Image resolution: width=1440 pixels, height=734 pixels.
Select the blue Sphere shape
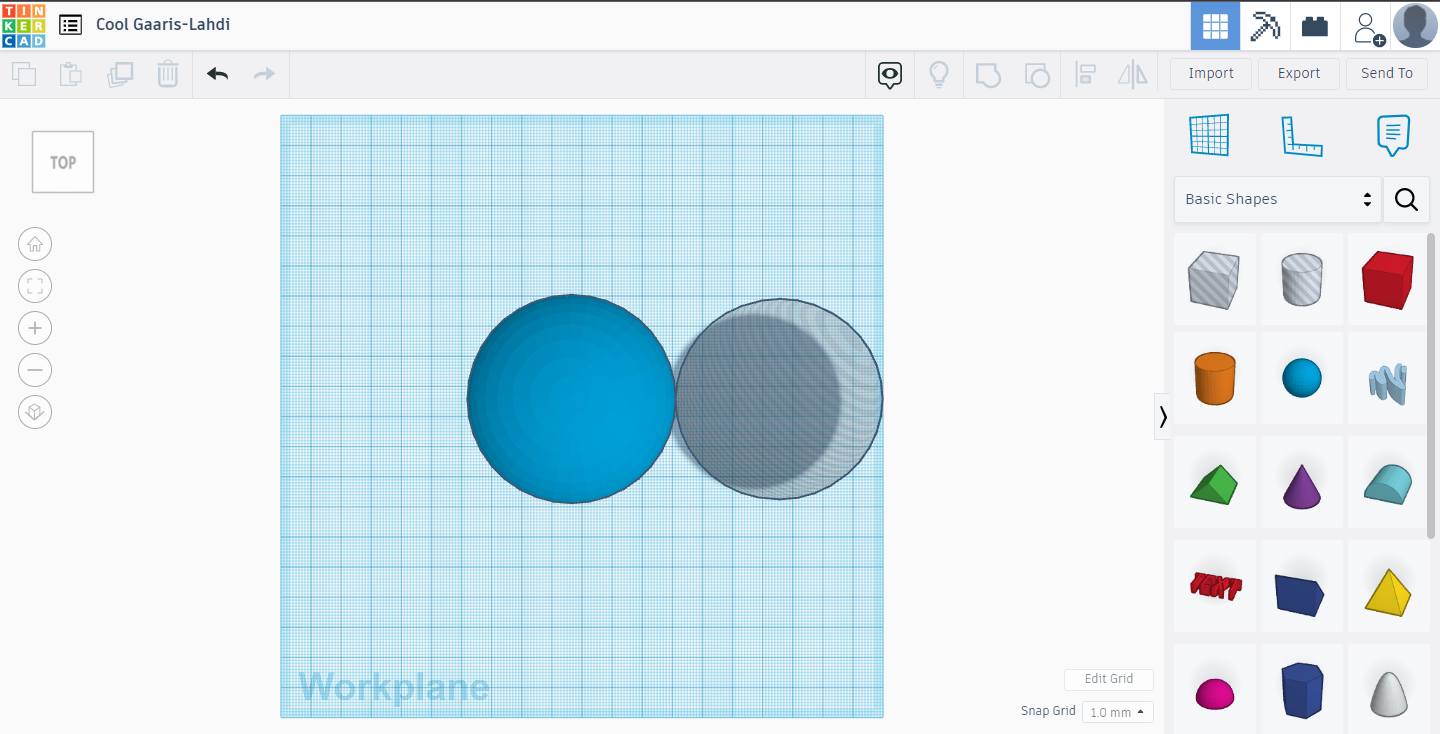[1301, 378]
